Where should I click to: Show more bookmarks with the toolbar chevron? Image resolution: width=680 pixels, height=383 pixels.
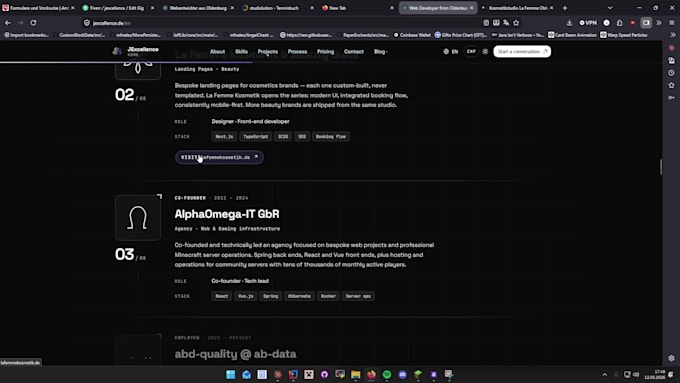click(x=673, y=35)
